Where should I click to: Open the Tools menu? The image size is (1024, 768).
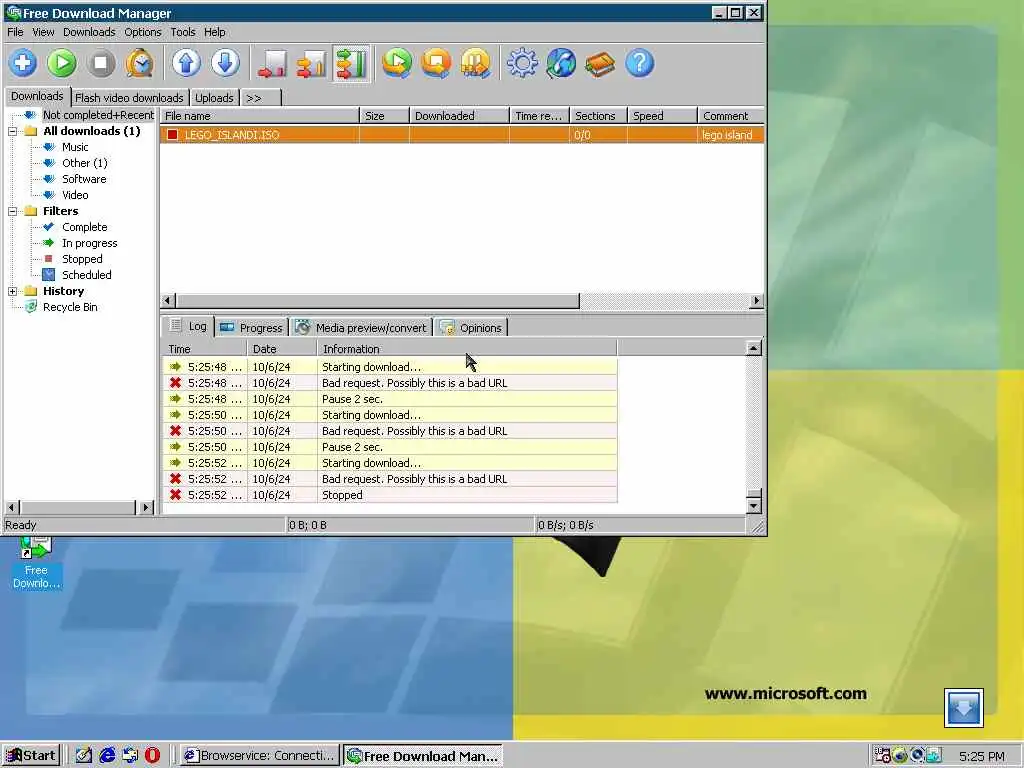tap(183, 32)
